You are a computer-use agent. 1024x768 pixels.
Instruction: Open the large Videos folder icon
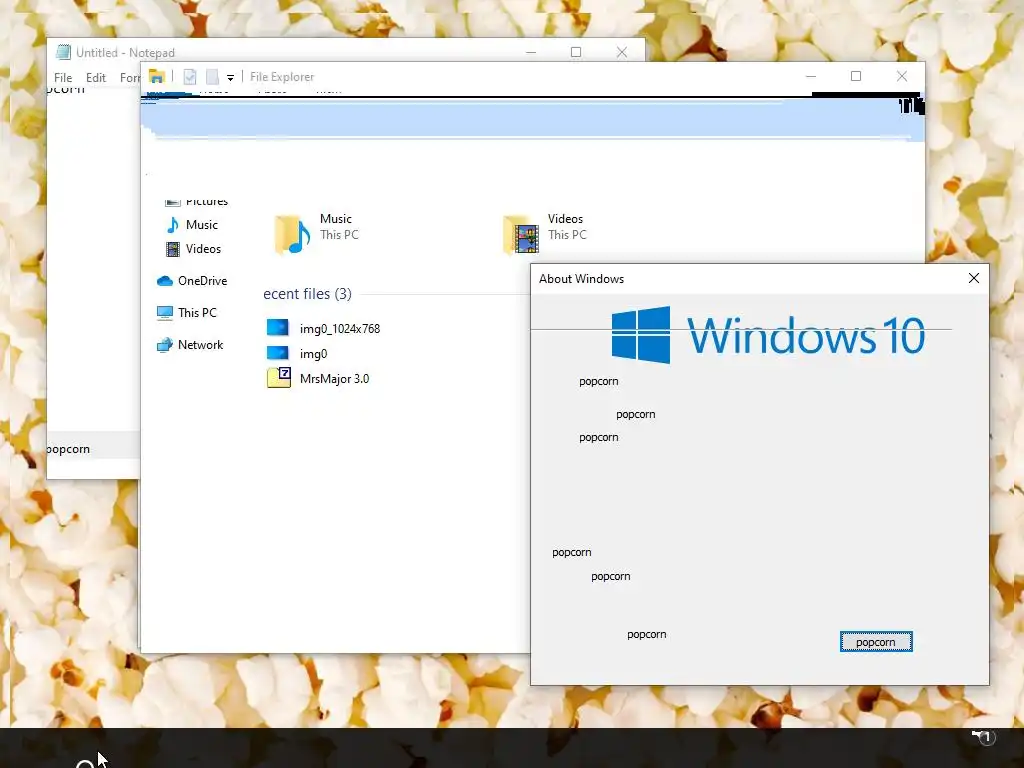click(521, 234)
